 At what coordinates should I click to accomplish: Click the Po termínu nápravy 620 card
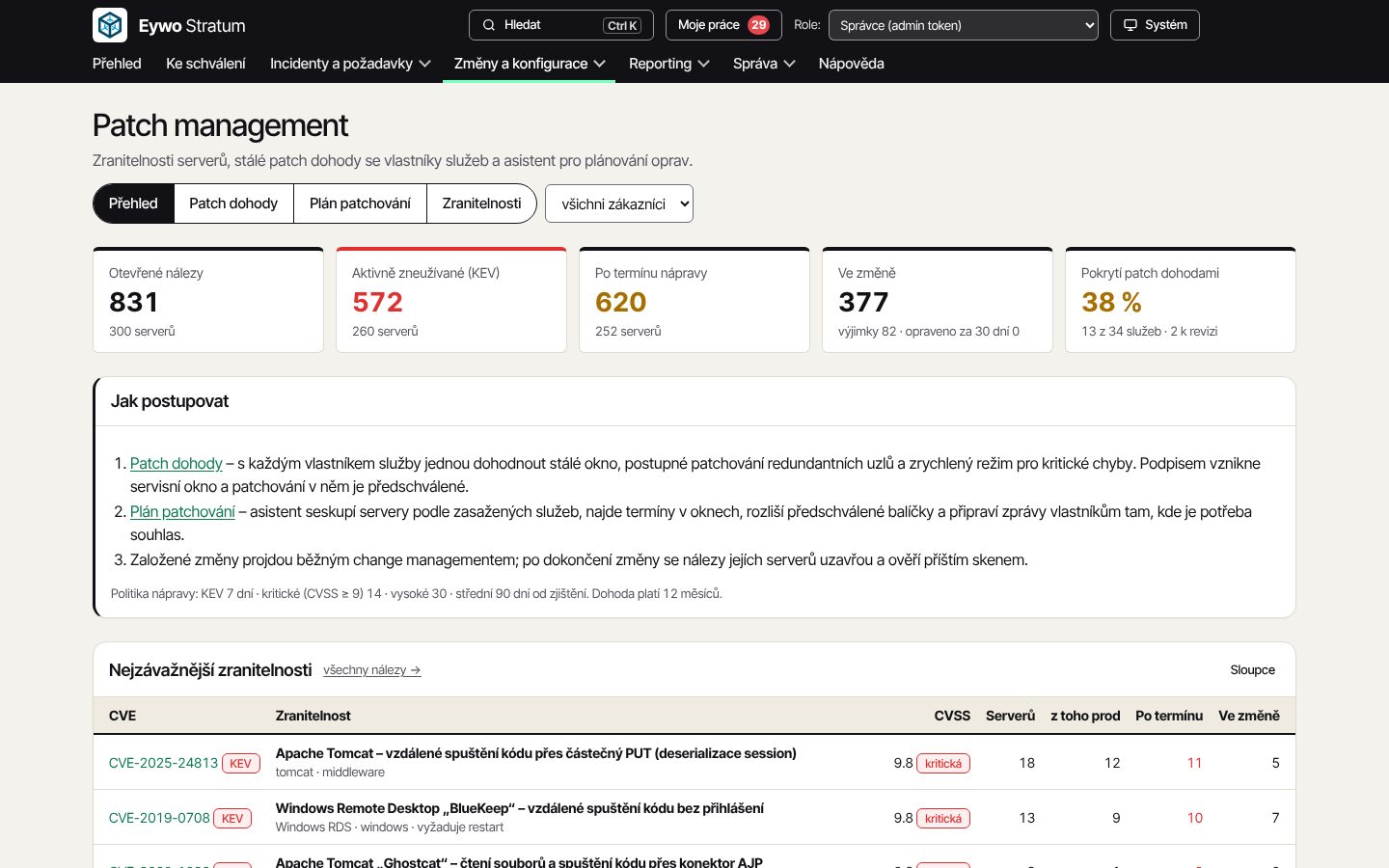pos(694,300)
